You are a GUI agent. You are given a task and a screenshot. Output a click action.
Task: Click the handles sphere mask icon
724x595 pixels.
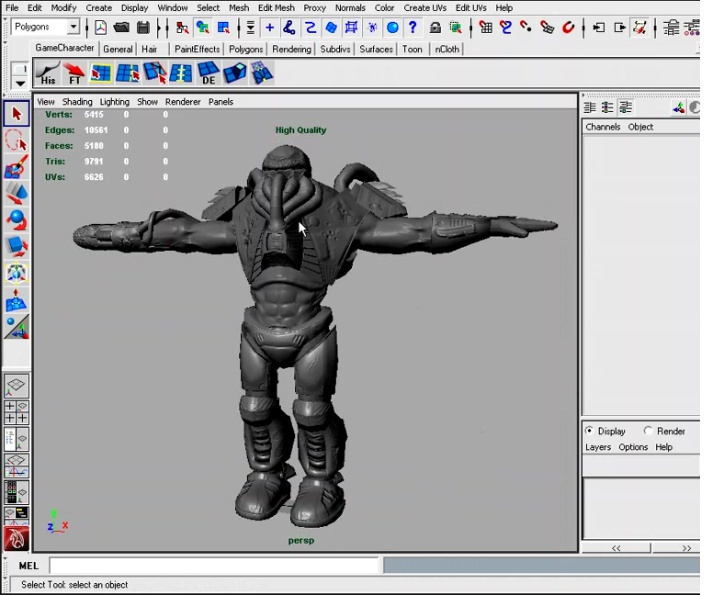click(x=392, y=28)
